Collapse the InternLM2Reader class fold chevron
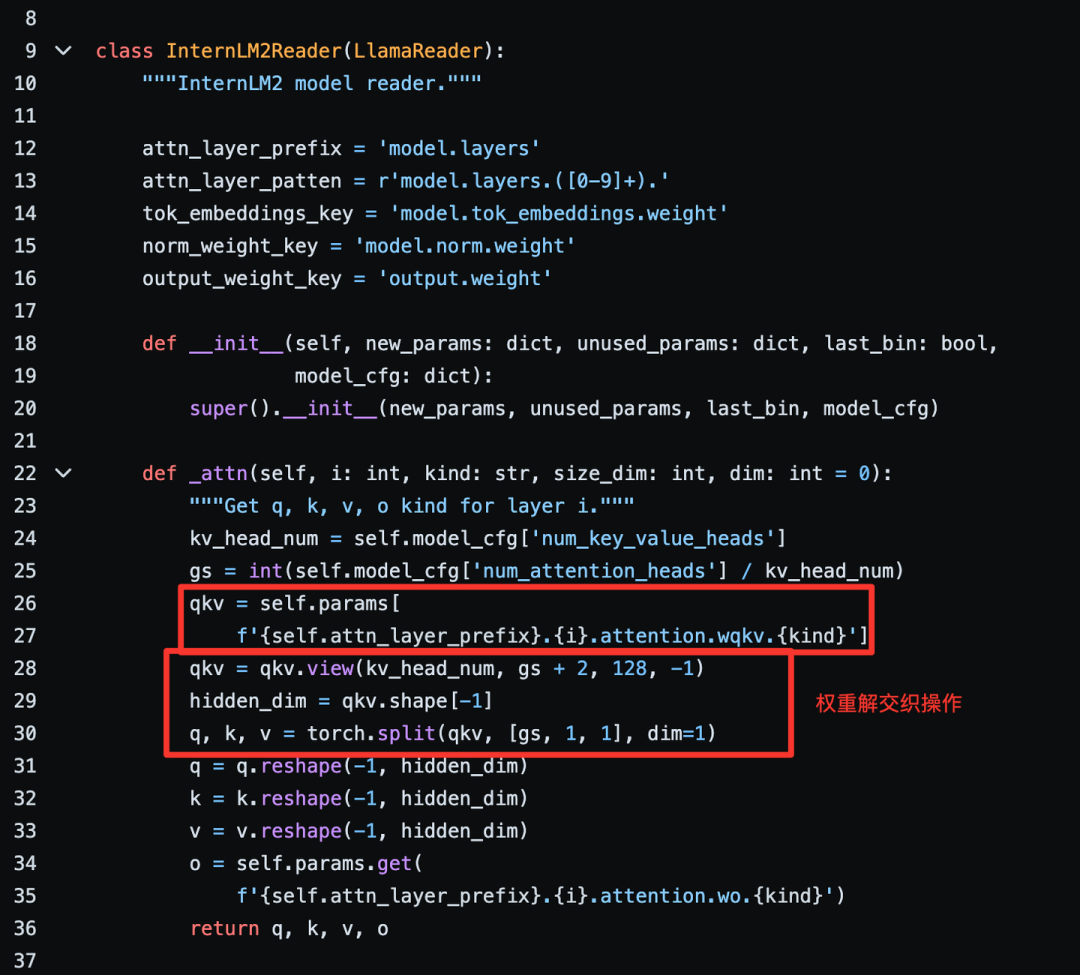The height and width of the screenshot is (975, 1080). [x=63, y=51]
